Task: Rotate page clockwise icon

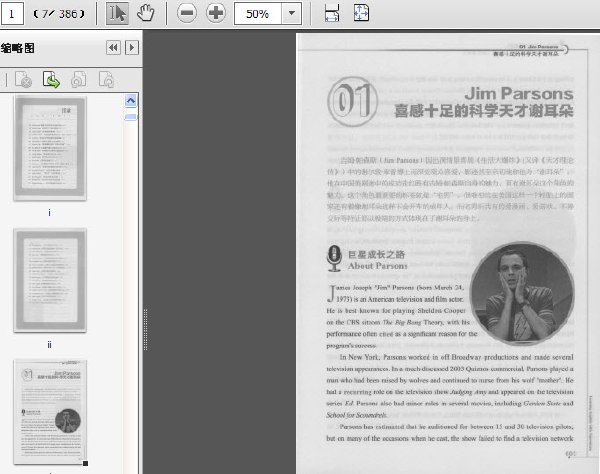Action: 106,80
